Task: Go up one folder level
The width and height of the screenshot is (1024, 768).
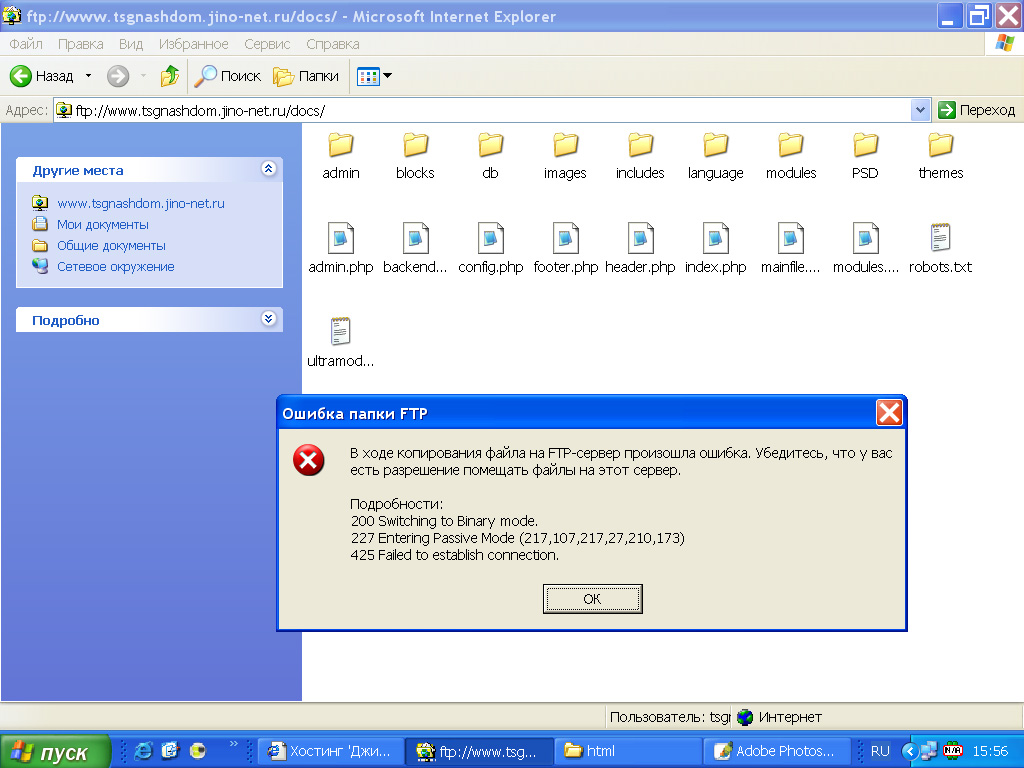Action: point(170,76)
